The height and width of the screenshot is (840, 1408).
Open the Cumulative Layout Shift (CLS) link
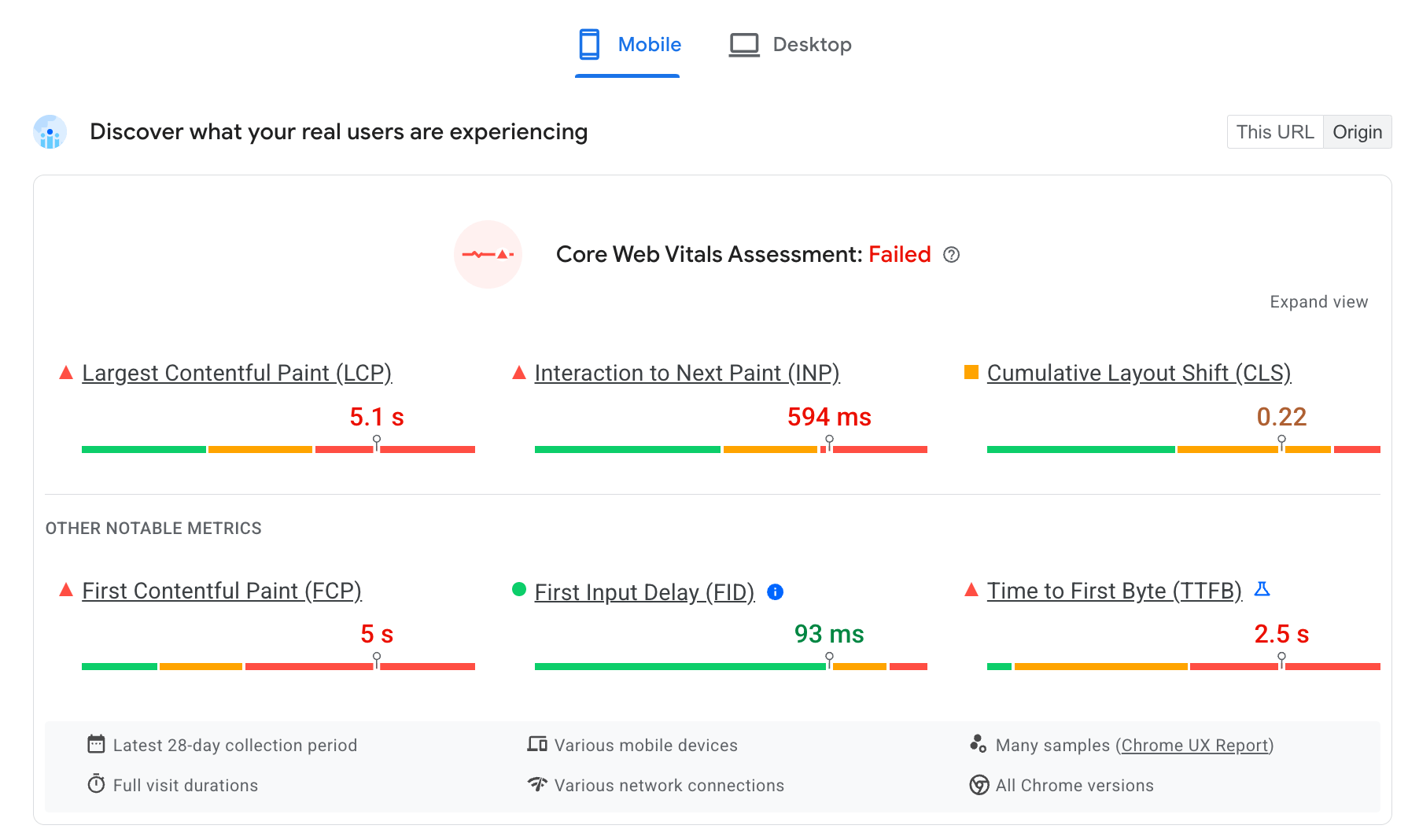pyautogui.click(x=1138, y=372)
